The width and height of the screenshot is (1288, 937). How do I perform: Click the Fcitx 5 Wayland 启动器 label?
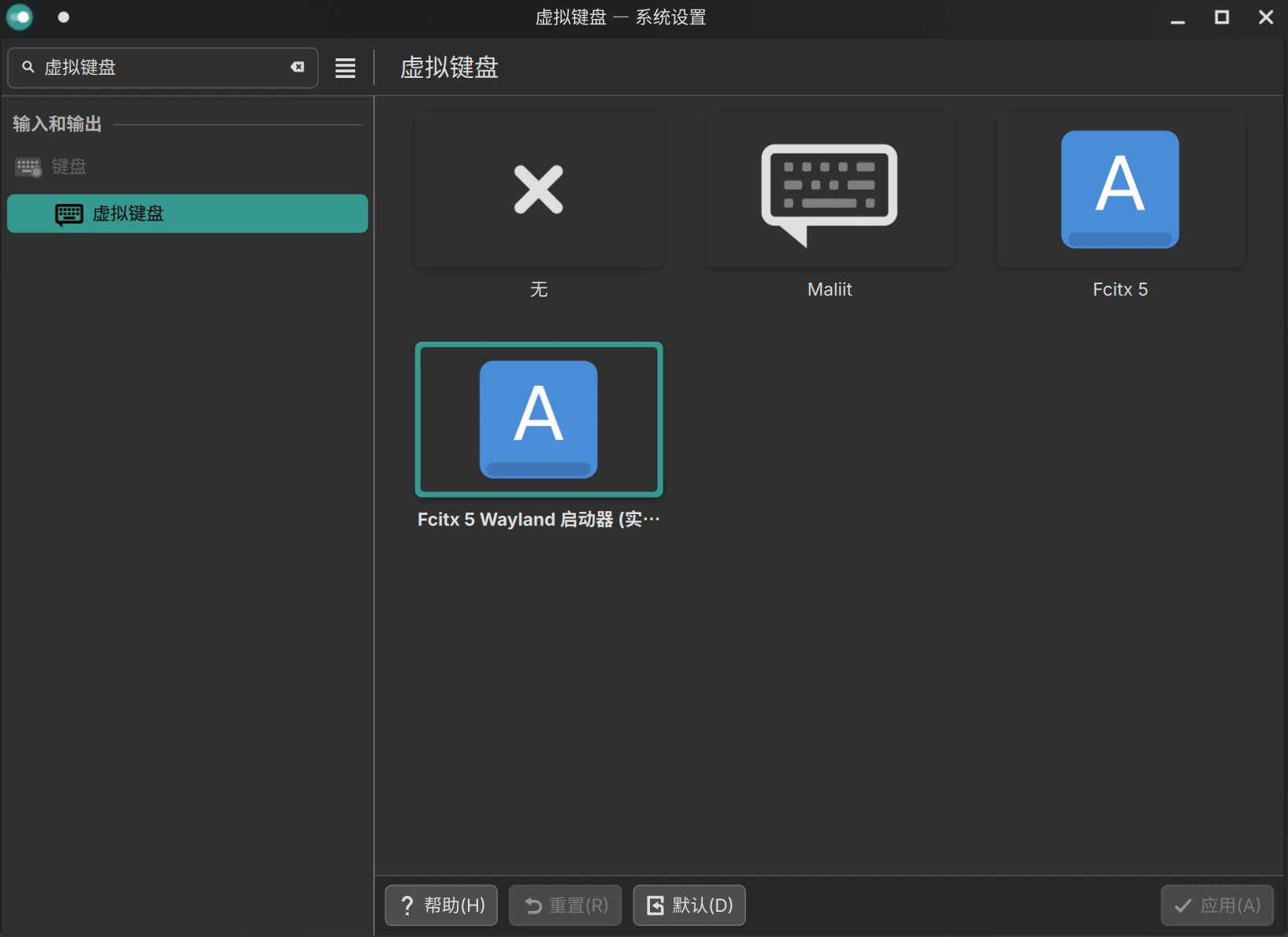pyautogui.click(x=539, y=520)
